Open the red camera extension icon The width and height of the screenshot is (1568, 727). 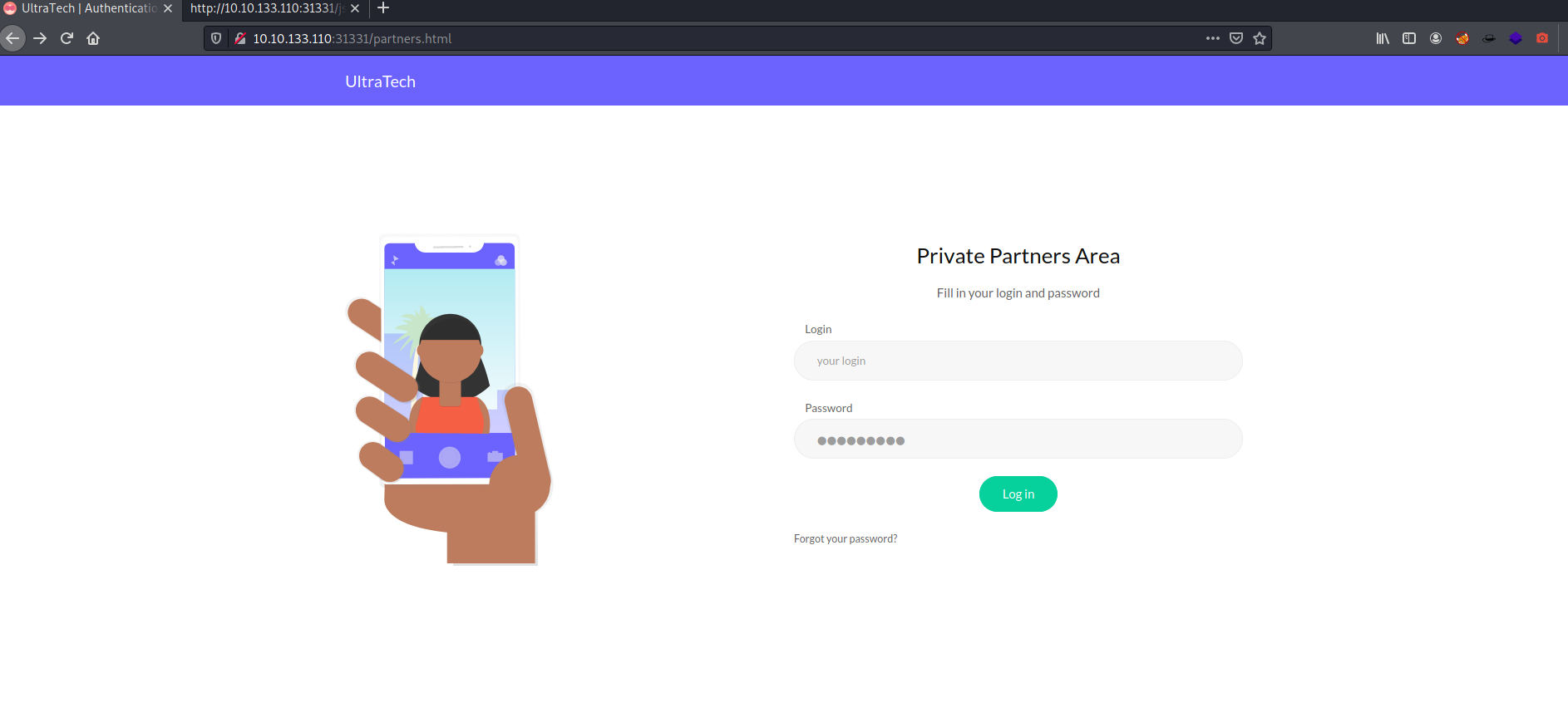[1542, 38]
